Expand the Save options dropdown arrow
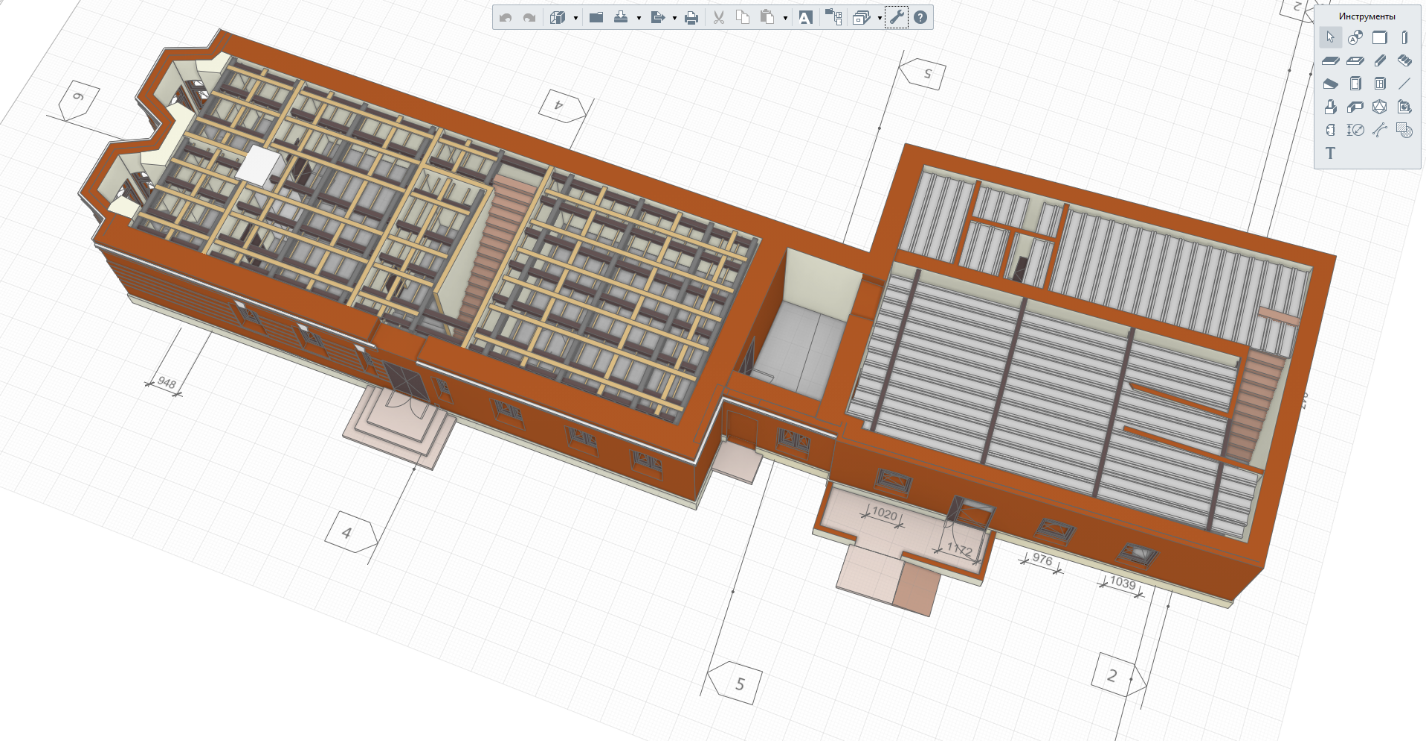 tap(638, 18)
